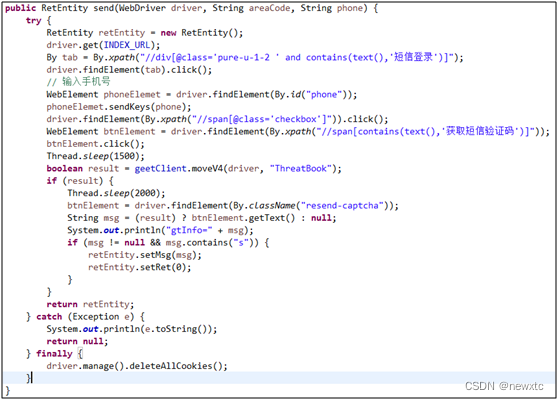Click the '短信登录' text in the xpath string
This screenshot has width=559, height=400.
(x=413, y=57)
